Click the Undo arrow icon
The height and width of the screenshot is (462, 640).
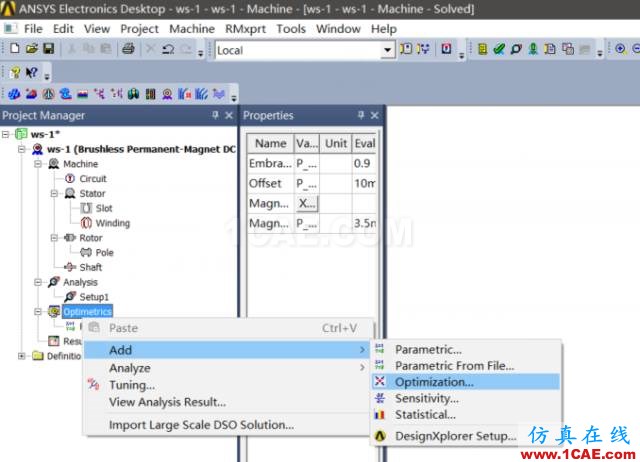click(168, 49)
